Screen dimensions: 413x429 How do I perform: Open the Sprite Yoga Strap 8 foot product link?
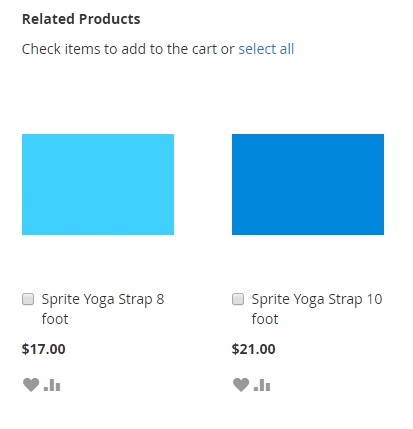click(103, 309)
